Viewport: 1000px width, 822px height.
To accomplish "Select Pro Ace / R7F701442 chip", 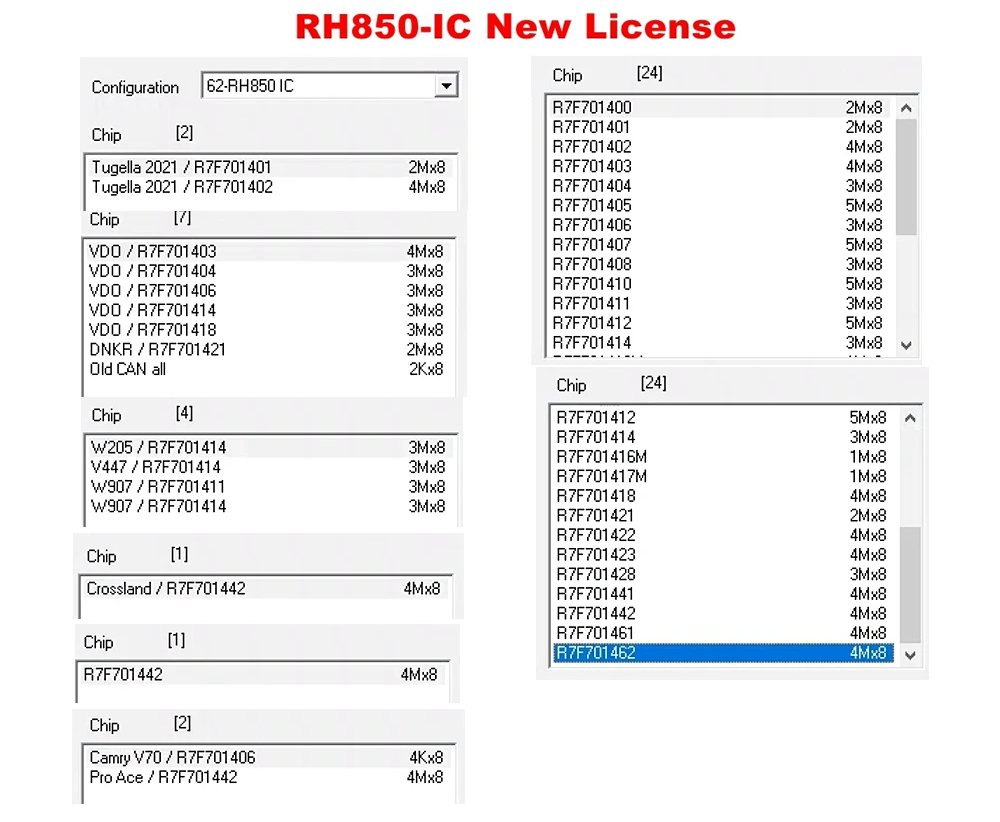I will click(163, 777).
